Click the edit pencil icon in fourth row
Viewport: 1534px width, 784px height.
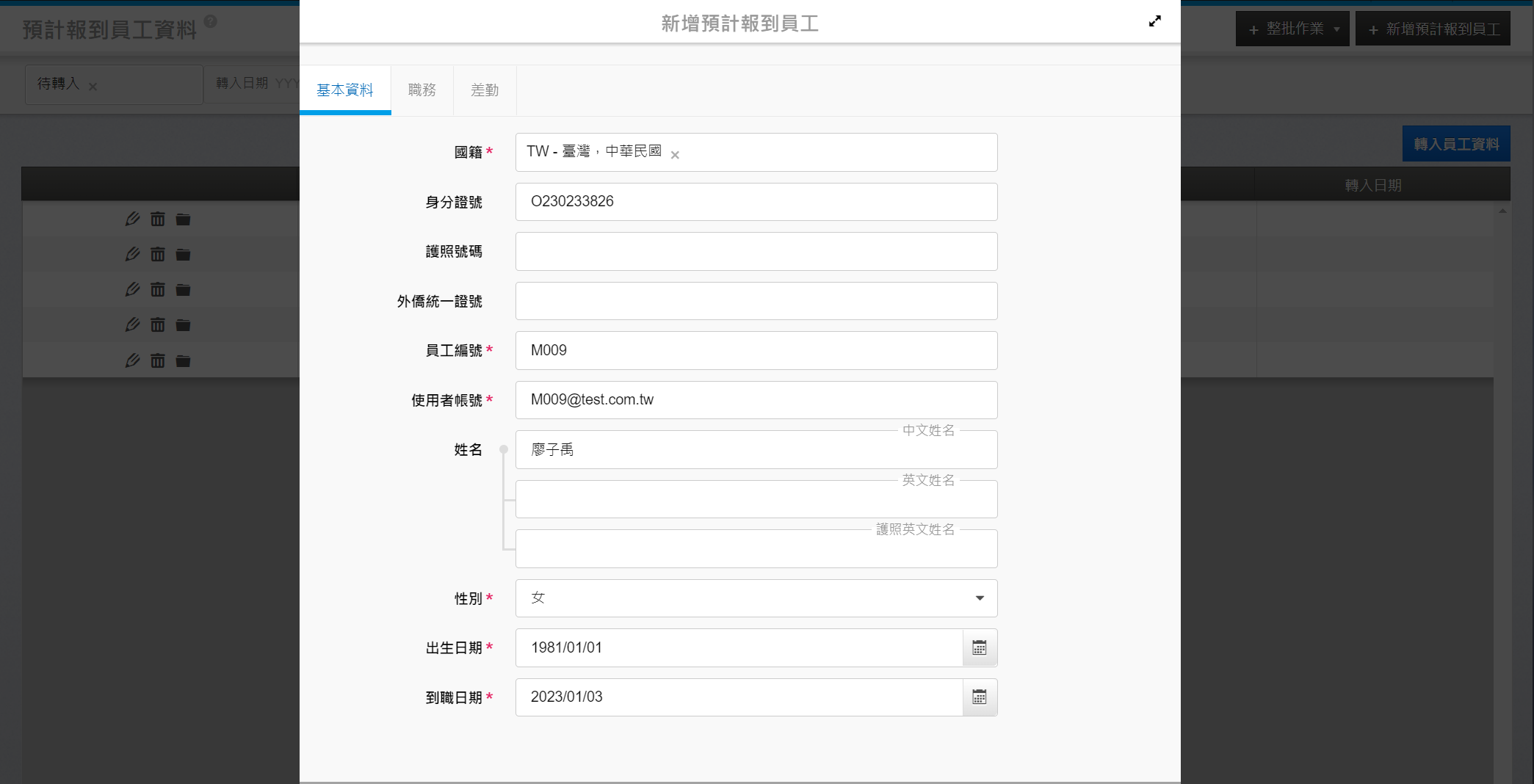tap(132, 324)
